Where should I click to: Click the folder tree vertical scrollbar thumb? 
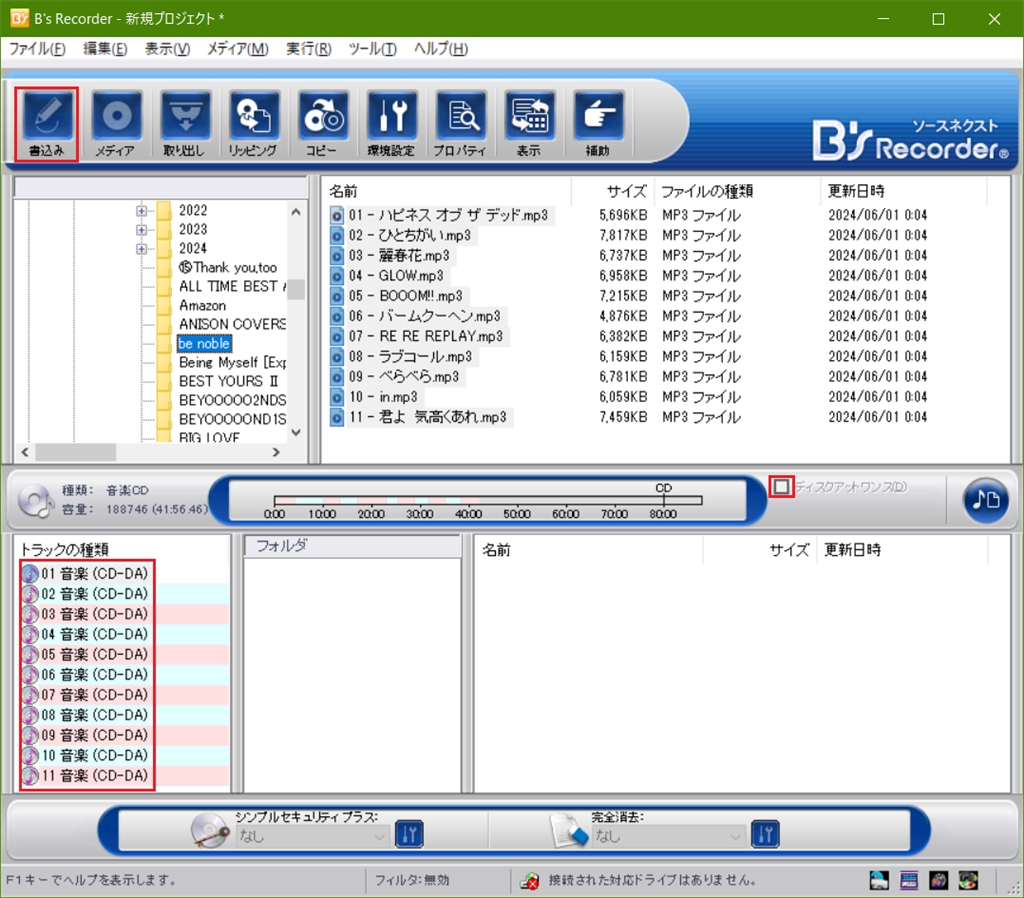tap(296, 289)
